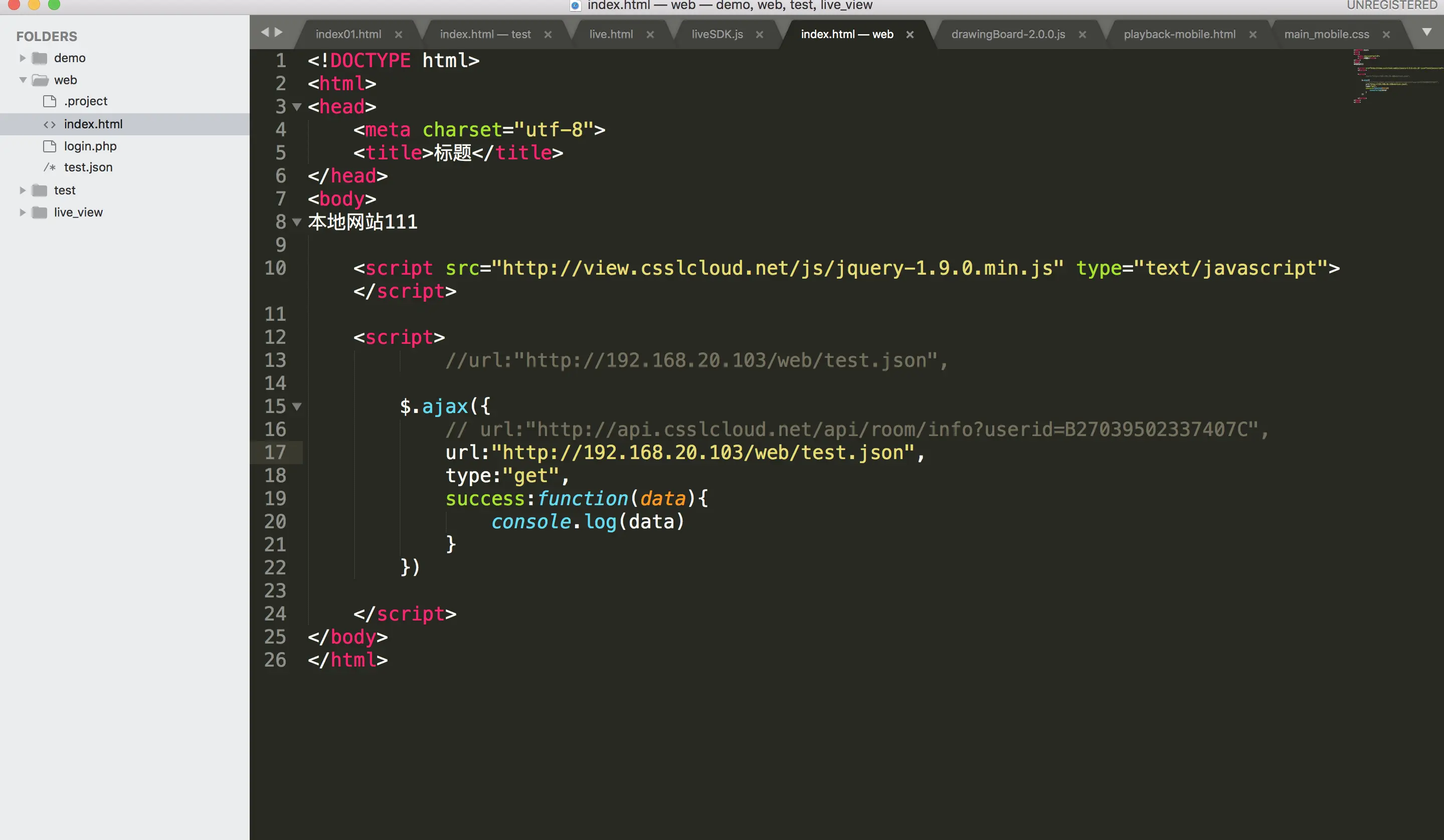Click the demo folder icon

point(40,58)
